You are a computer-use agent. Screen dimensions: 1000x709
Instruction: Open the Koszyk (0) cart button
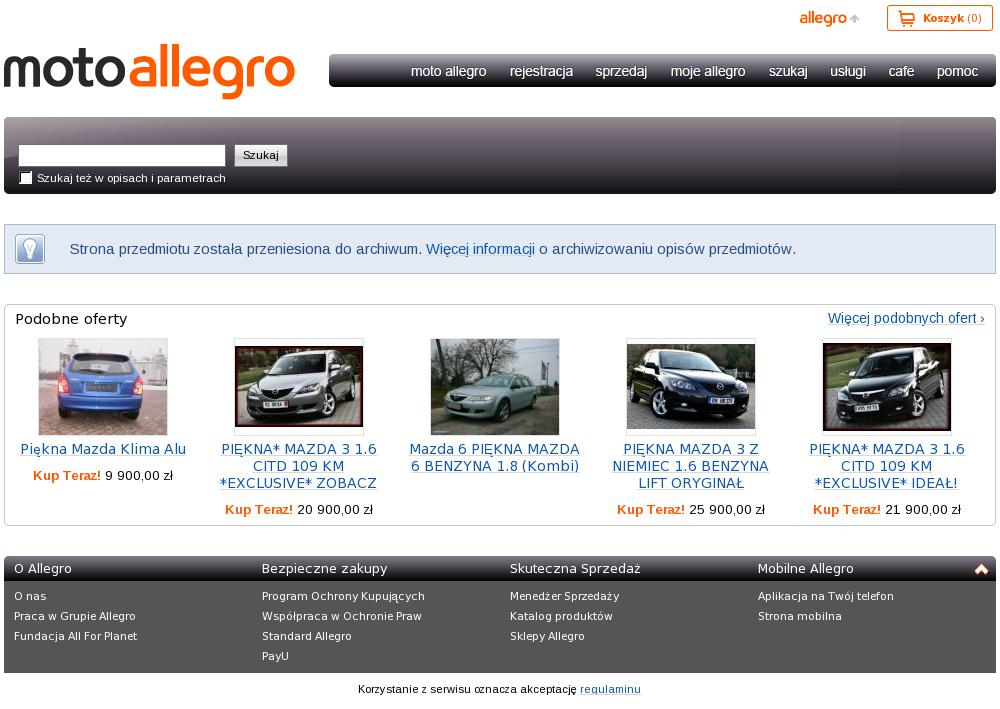pyautogui.click(x=939, y=18)
